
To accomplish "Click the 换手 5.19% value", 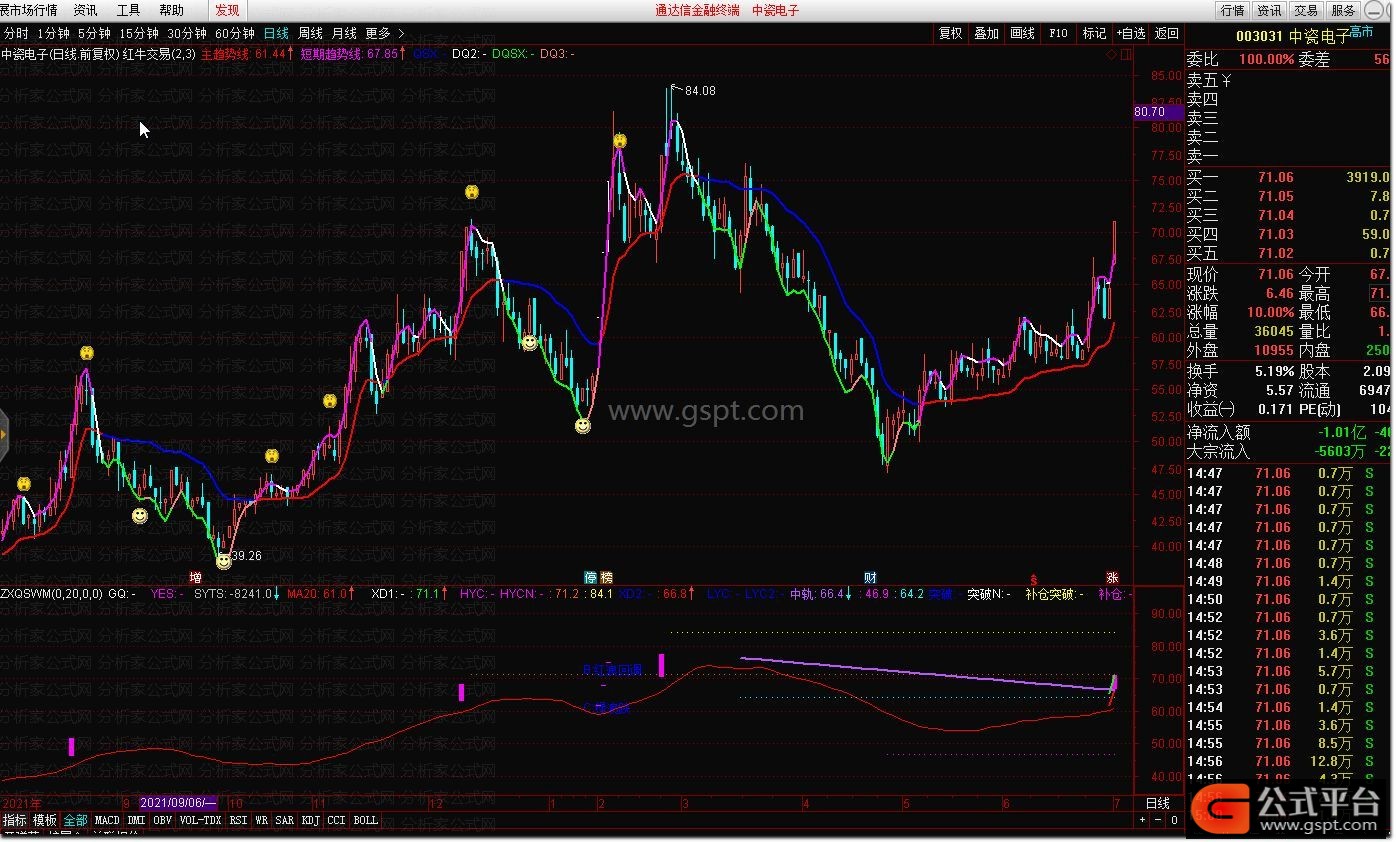I will (x=1274, y=371).
